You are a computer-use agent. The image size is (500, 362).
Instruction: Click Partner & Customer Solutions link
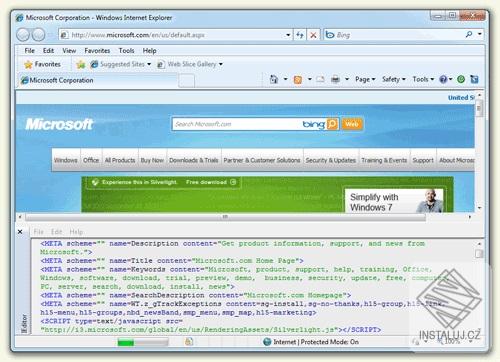[x=262, y=160]
